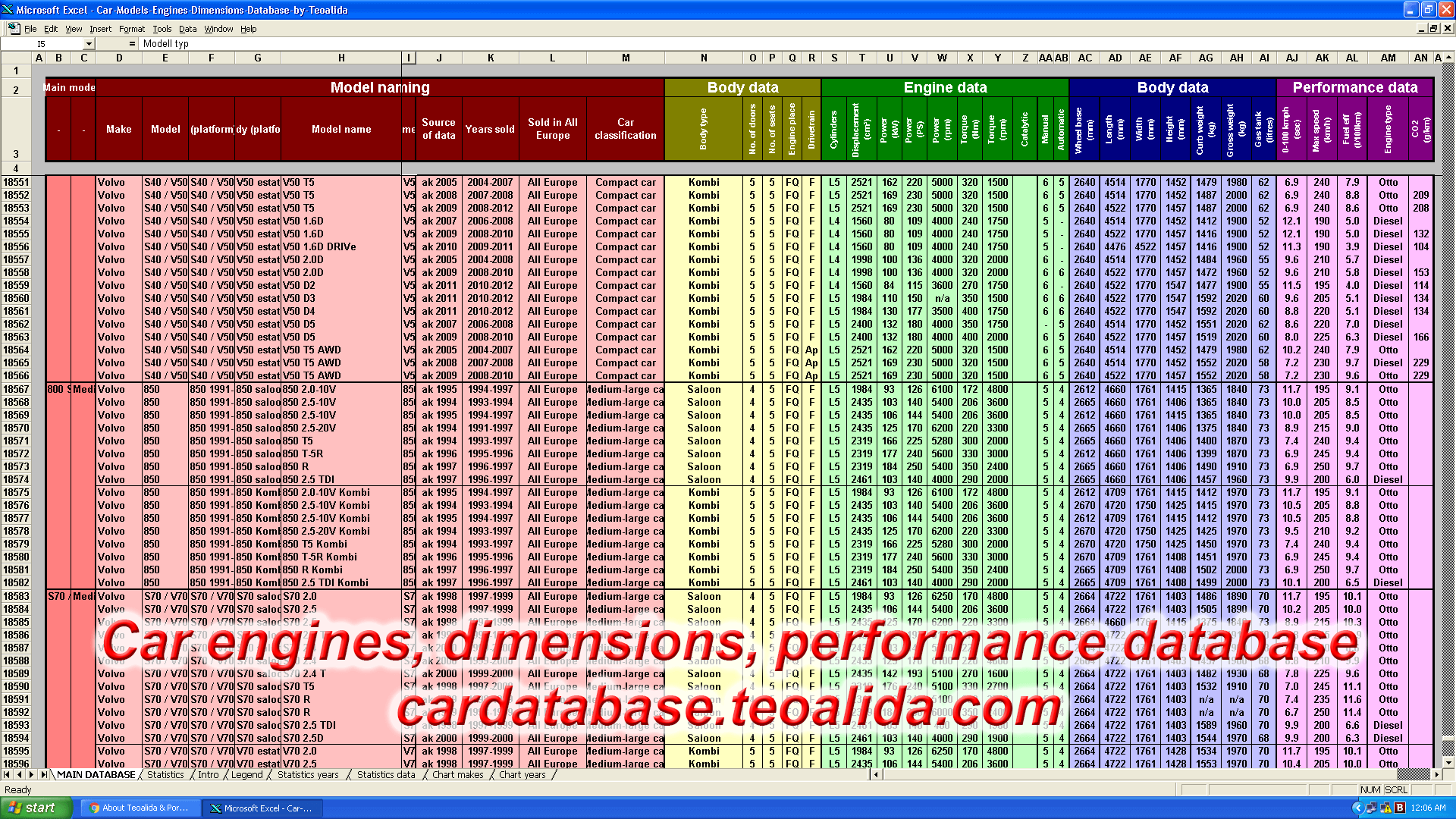Viewport: 1456px width, 819px height.
Task: Open the Window menu
Action: (218, 29)
